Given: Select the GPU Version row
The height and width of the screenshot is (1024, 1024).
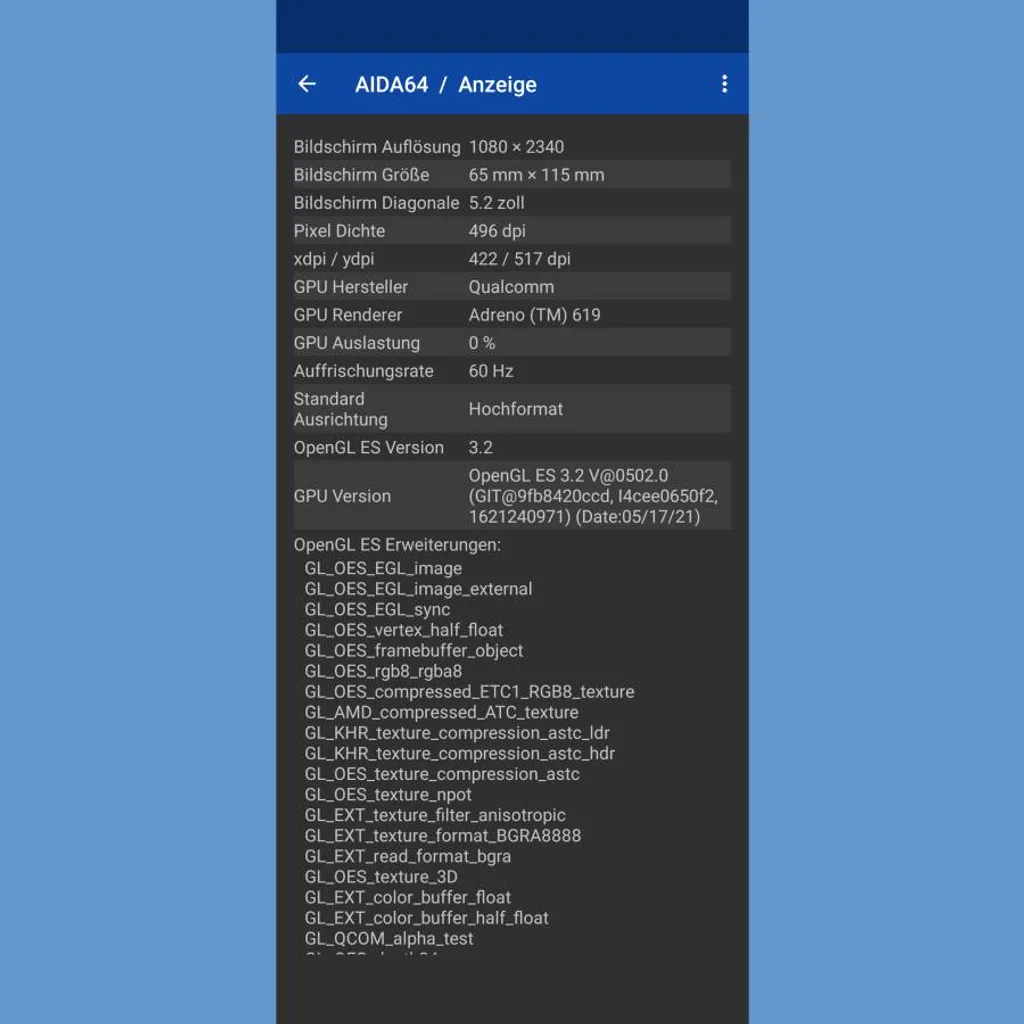Looking at the screenshot, I should point(512,496).
